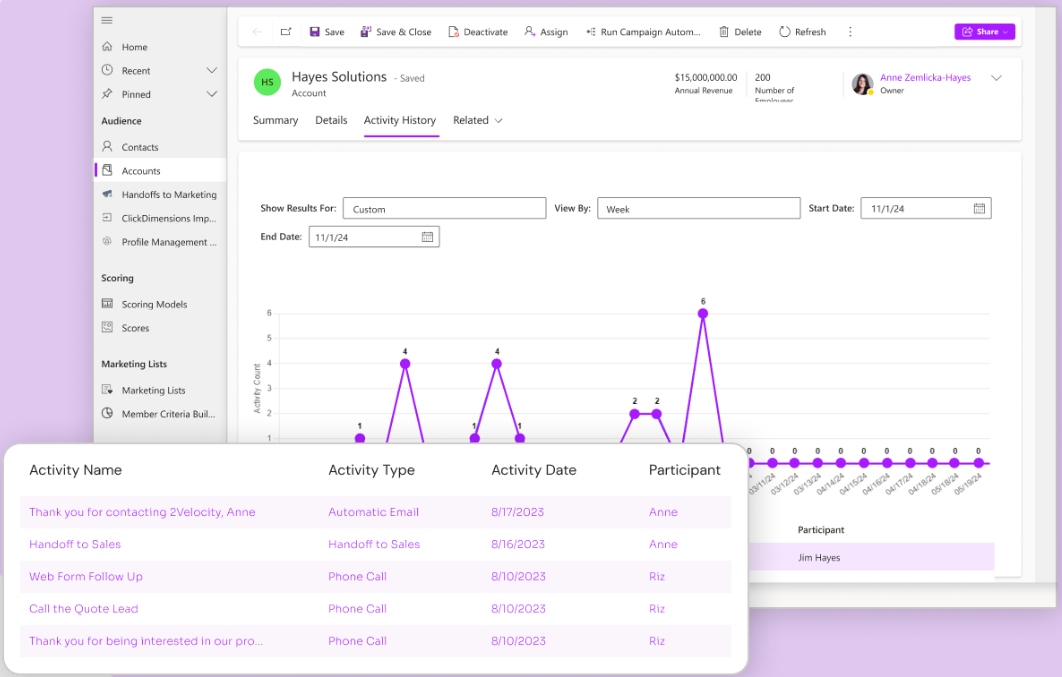Click Refresh in the toolbar
This screenshot has height=677, width=1062.
click(x=803, y=32)
